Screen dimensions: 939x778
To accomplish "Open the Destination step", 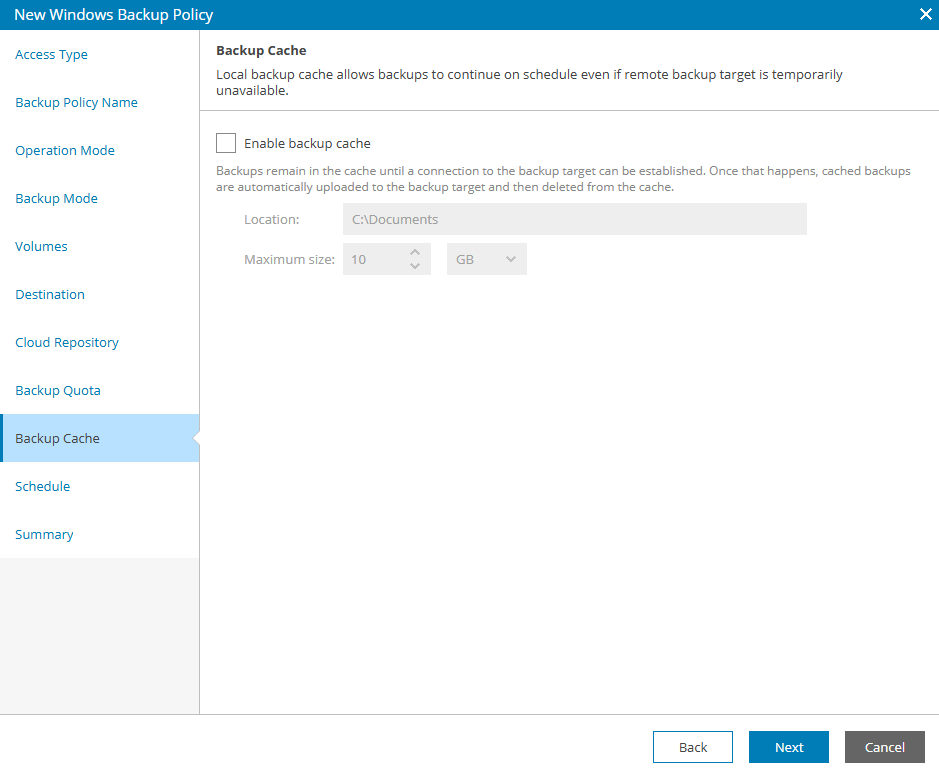I will pyautogui.click(x=50, y=295).
